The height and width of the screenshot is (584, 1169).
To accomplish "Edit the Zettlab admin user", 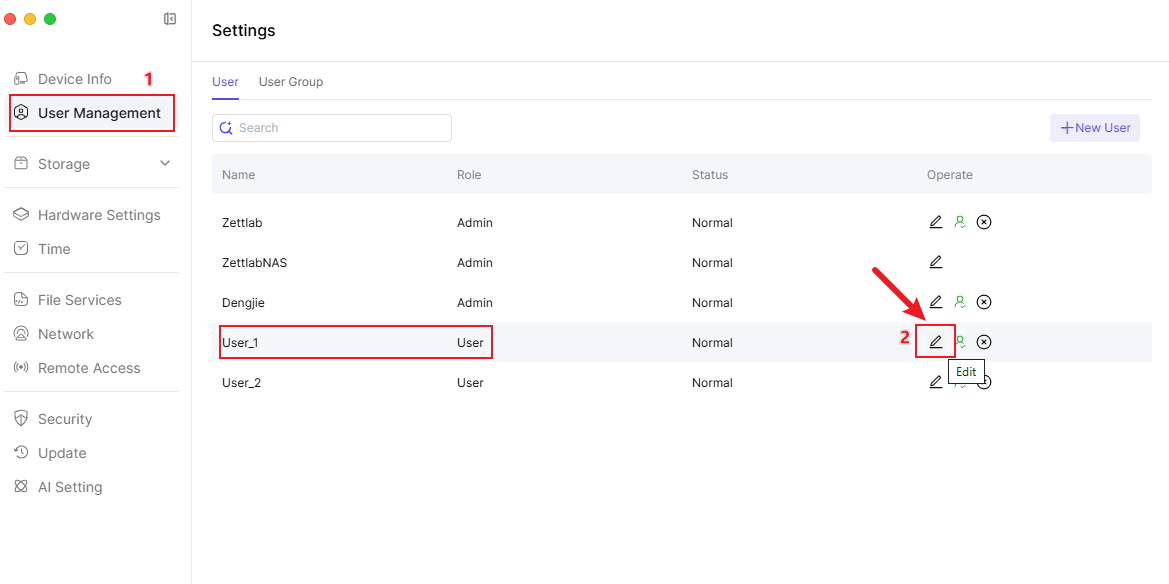I will tap(936, 222).
